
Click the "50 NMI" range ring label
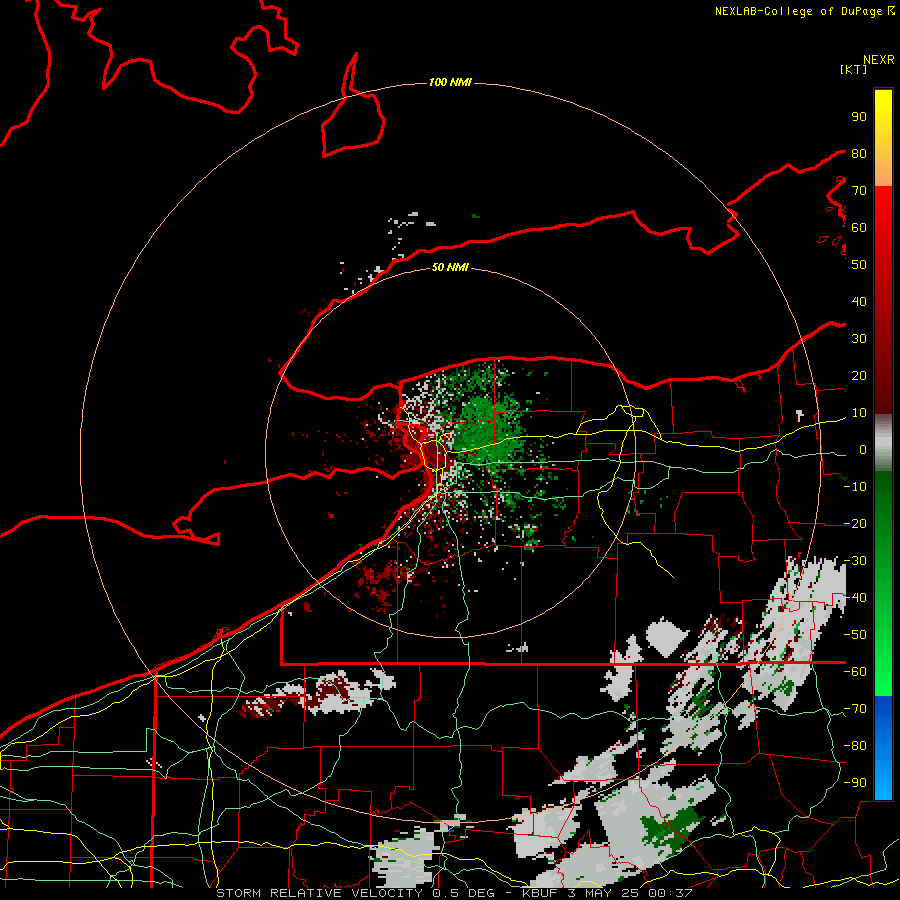coord(450,267)
